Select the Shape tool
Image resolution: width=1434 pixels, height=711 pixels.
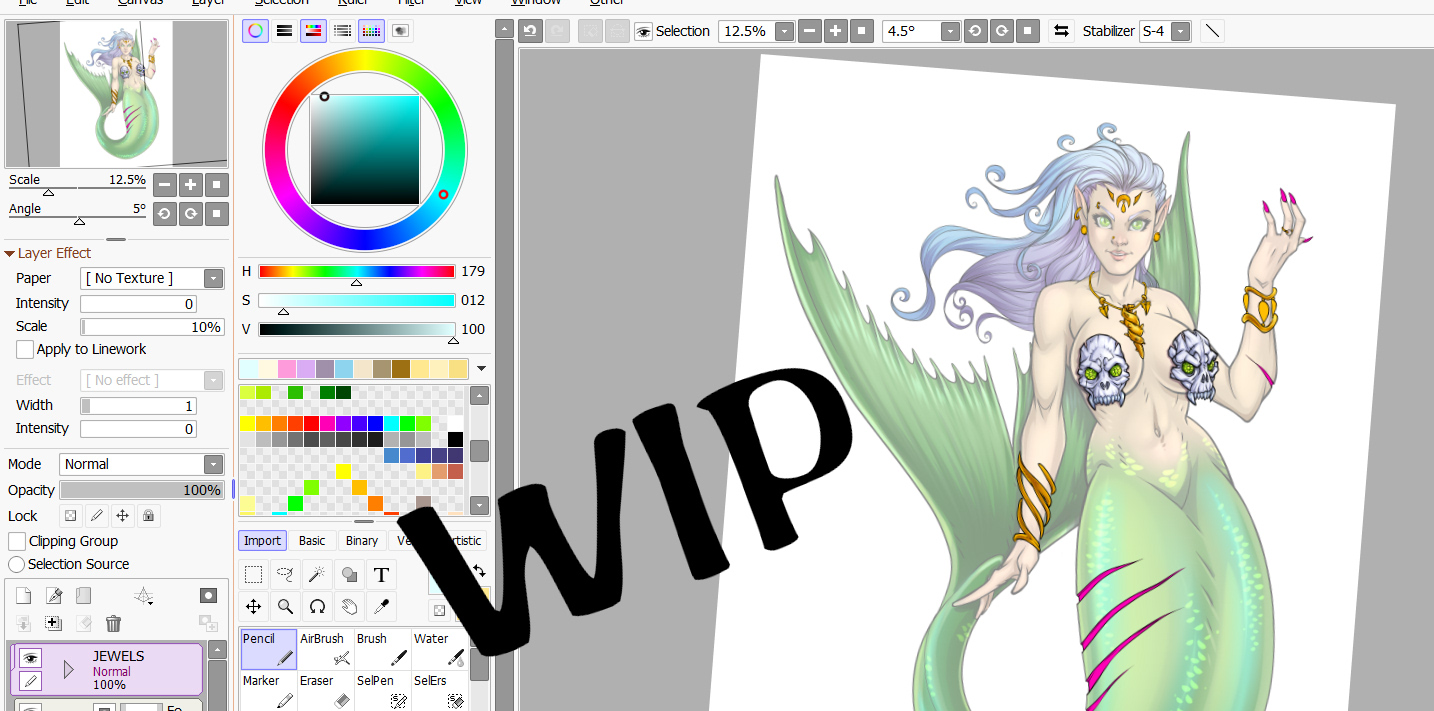pyautogui.click(x=349, y=574)
